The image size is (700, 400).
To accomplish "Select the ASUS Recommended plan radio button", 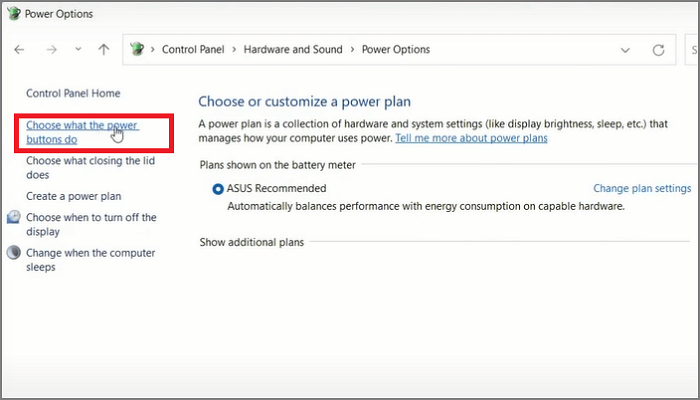I will point(218,188).
